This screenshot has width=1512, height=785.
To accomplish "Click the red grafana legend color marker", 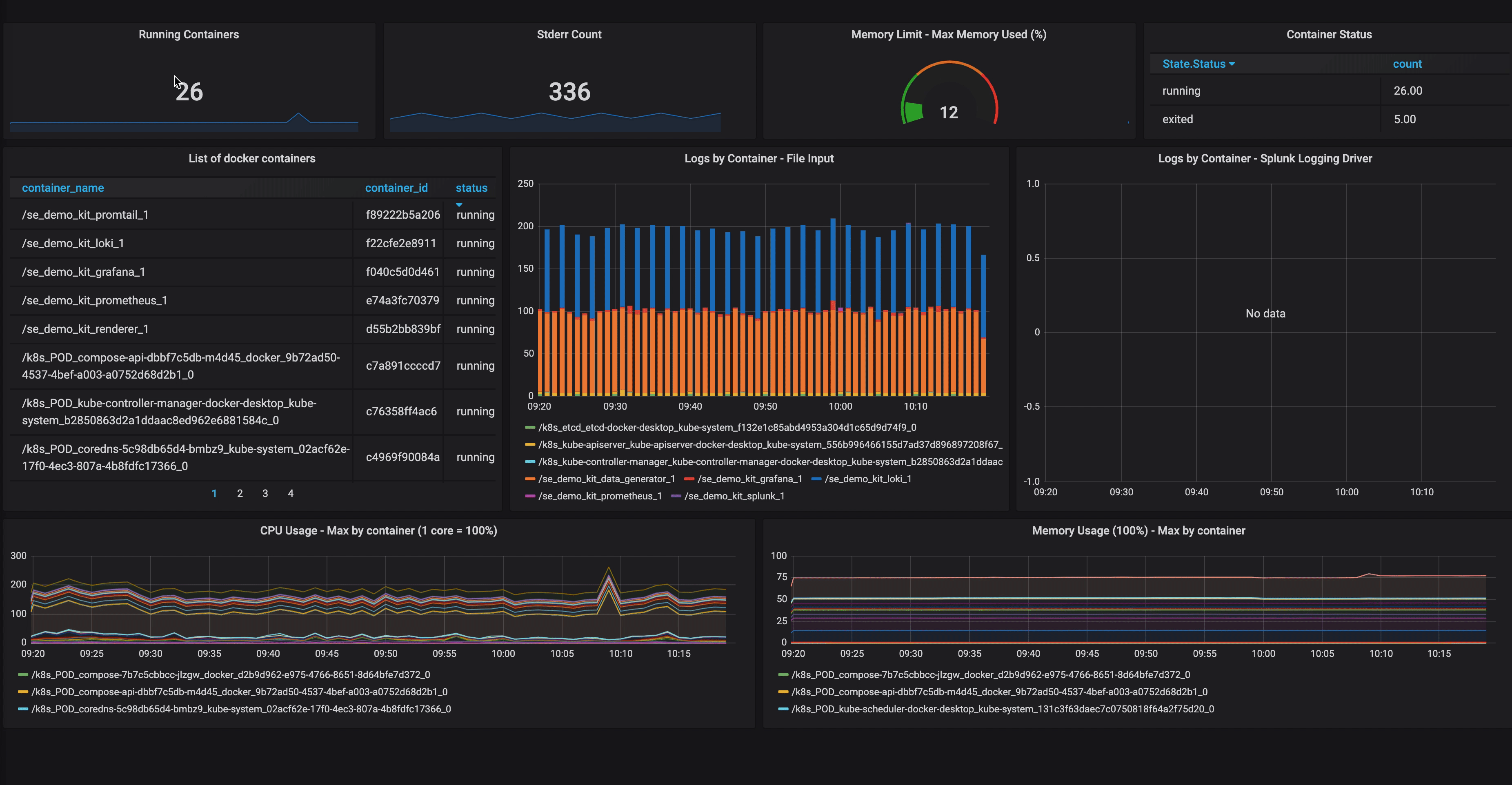I will 689,479.
